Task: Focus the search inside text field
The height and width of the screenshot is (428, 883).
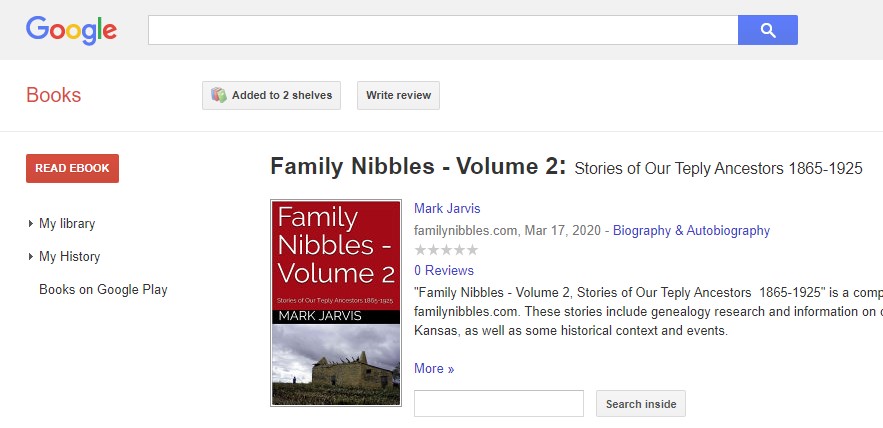Action: click(498, 404)
